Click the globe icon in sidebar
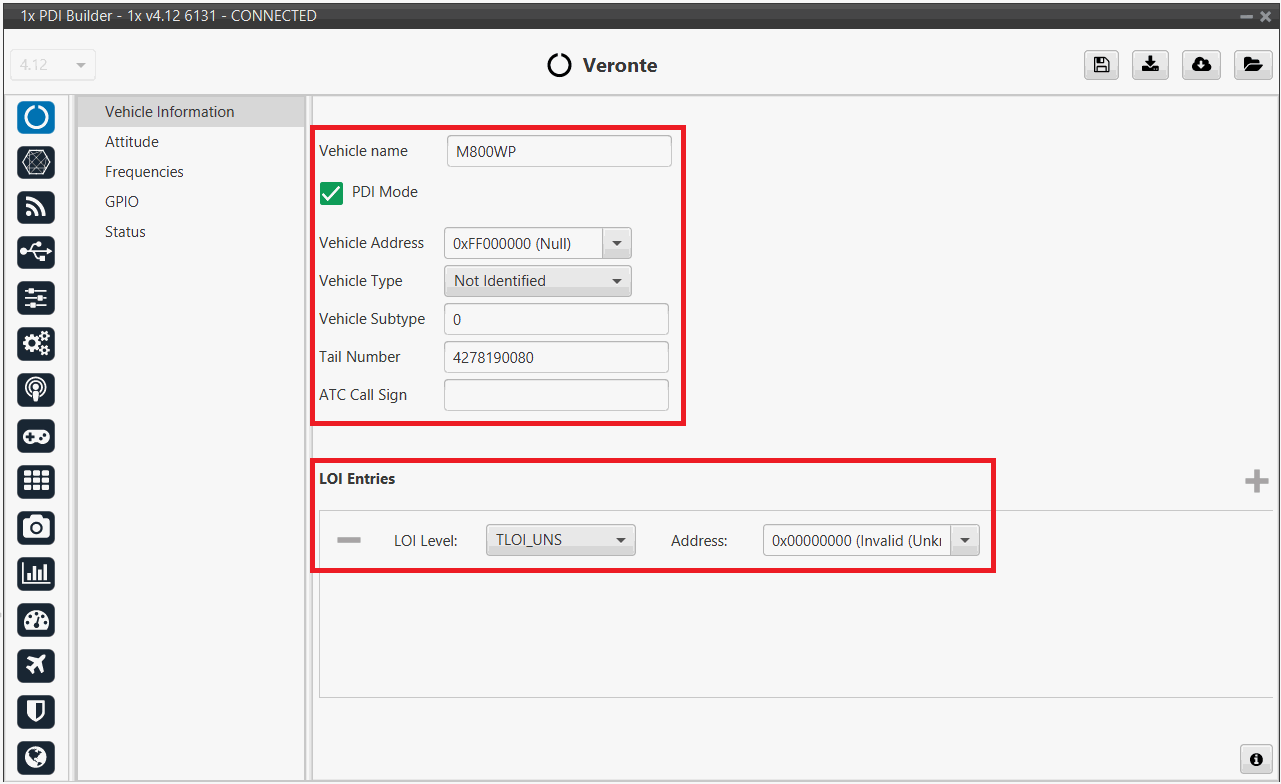 [36, 757]
